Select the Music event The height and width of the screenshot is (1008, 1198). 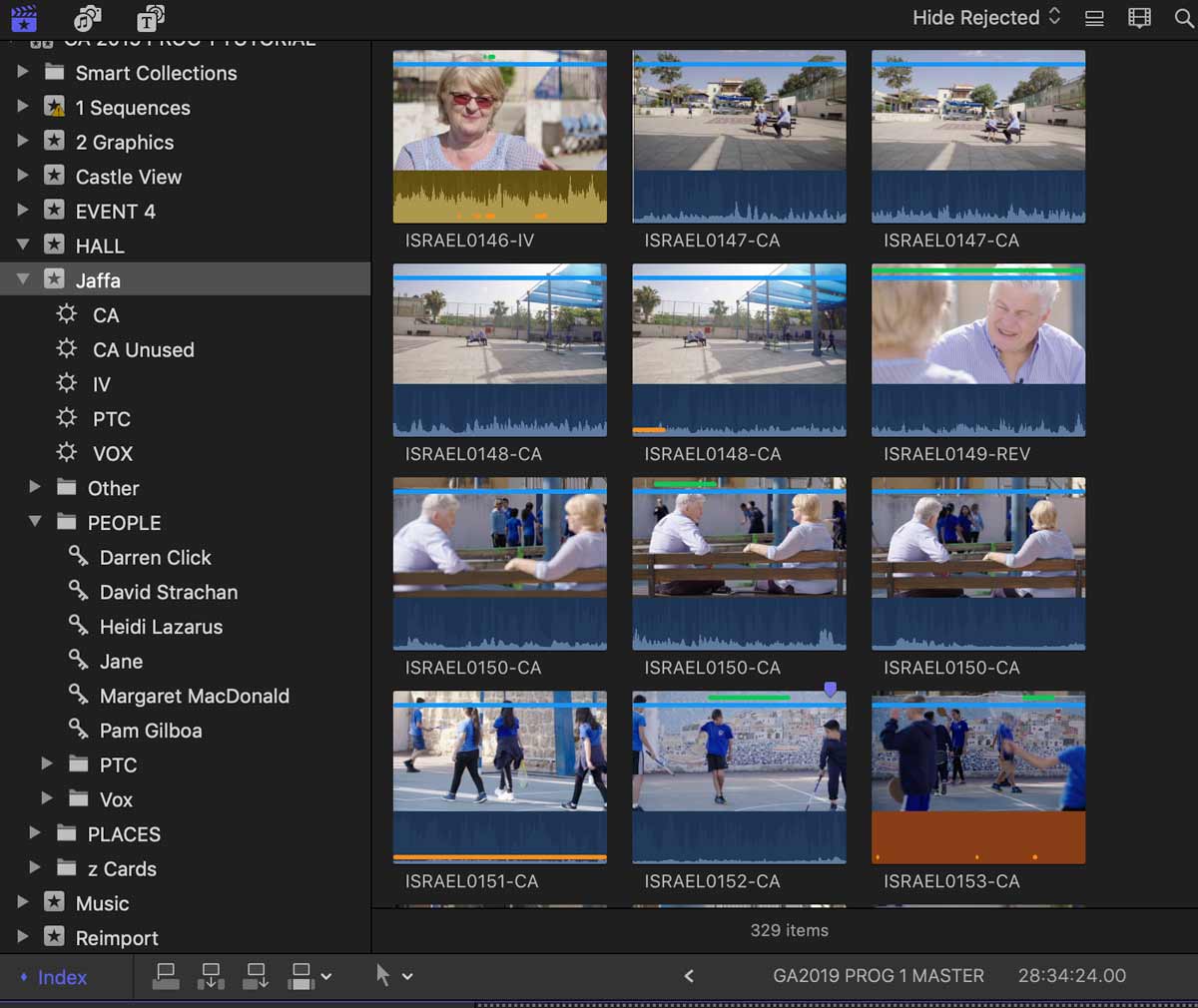click(x=103, y=903)
